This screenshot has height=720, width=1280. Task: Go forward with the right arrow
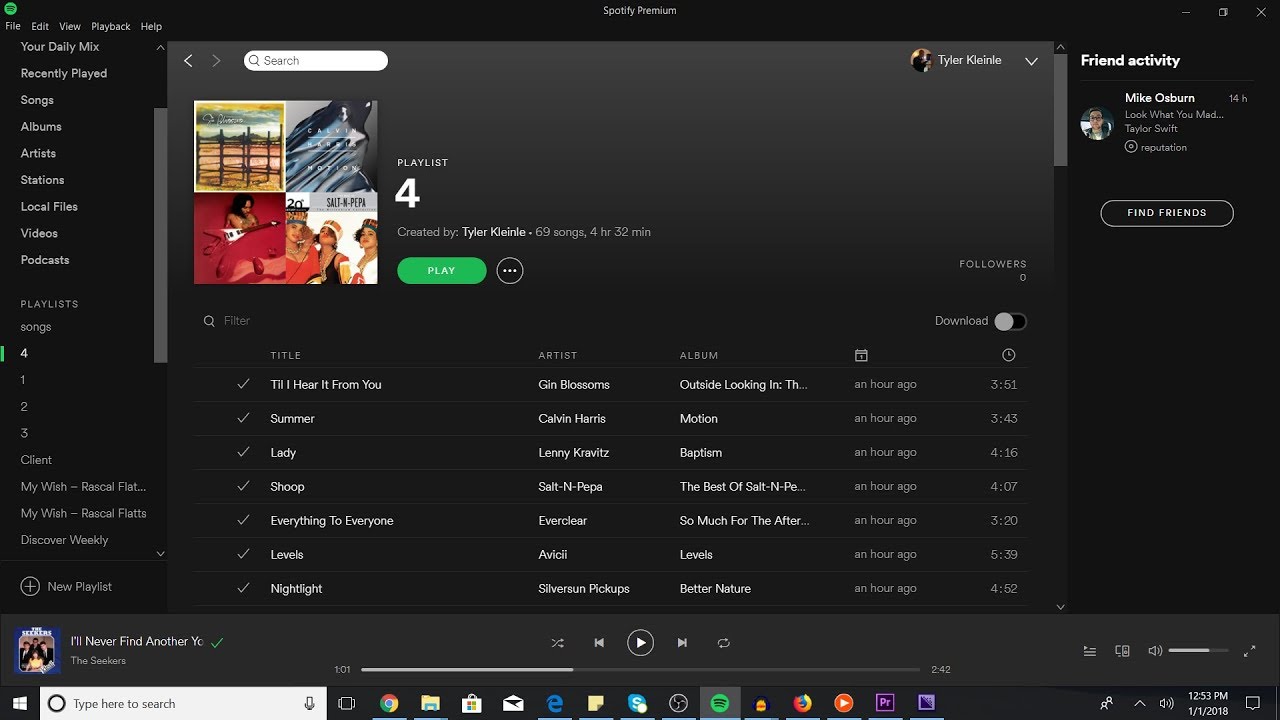click(216, 61)
